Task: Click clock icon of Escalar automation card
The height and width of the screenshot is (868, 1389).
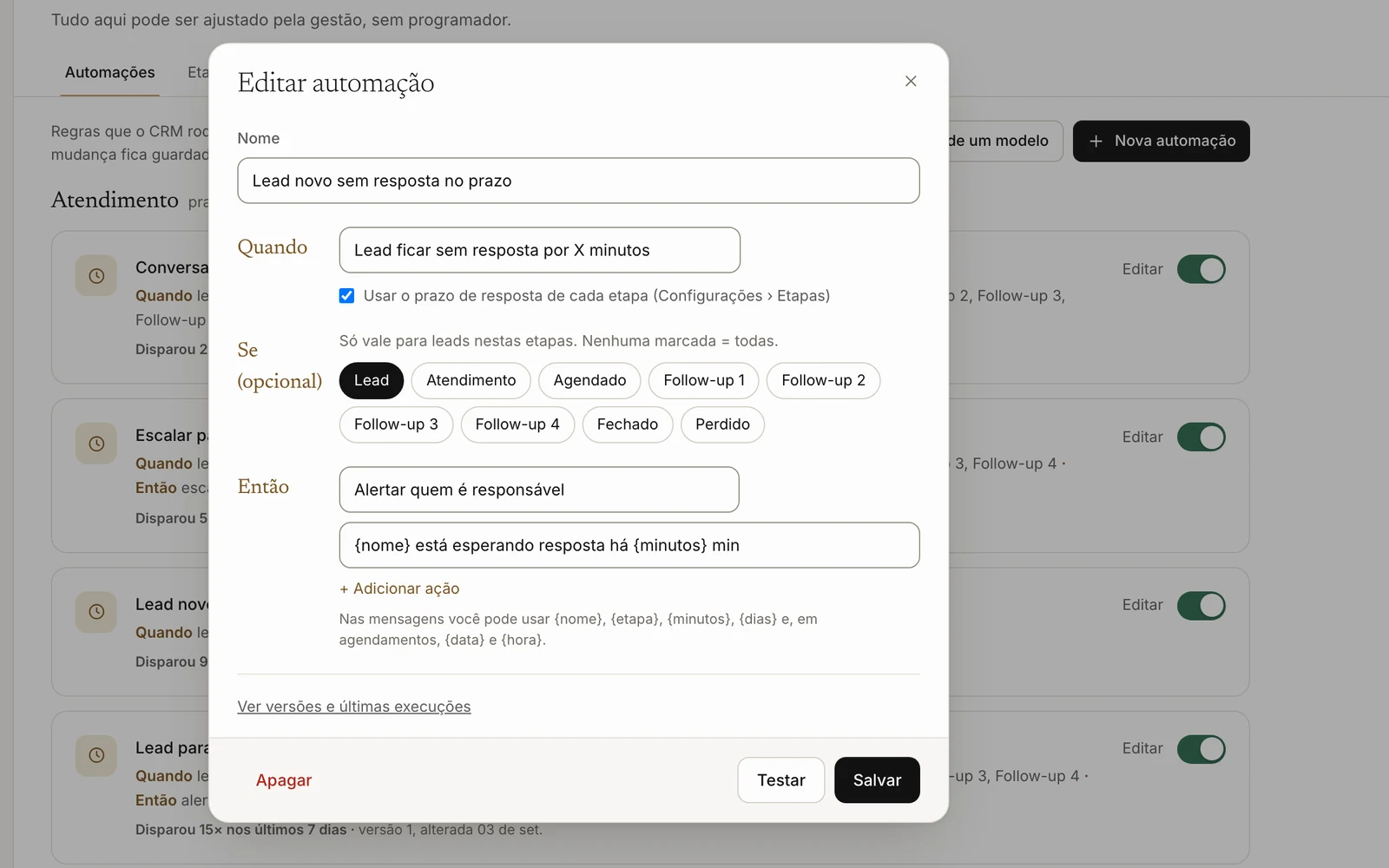Action: pyautogui.click(x=96, y=444)
